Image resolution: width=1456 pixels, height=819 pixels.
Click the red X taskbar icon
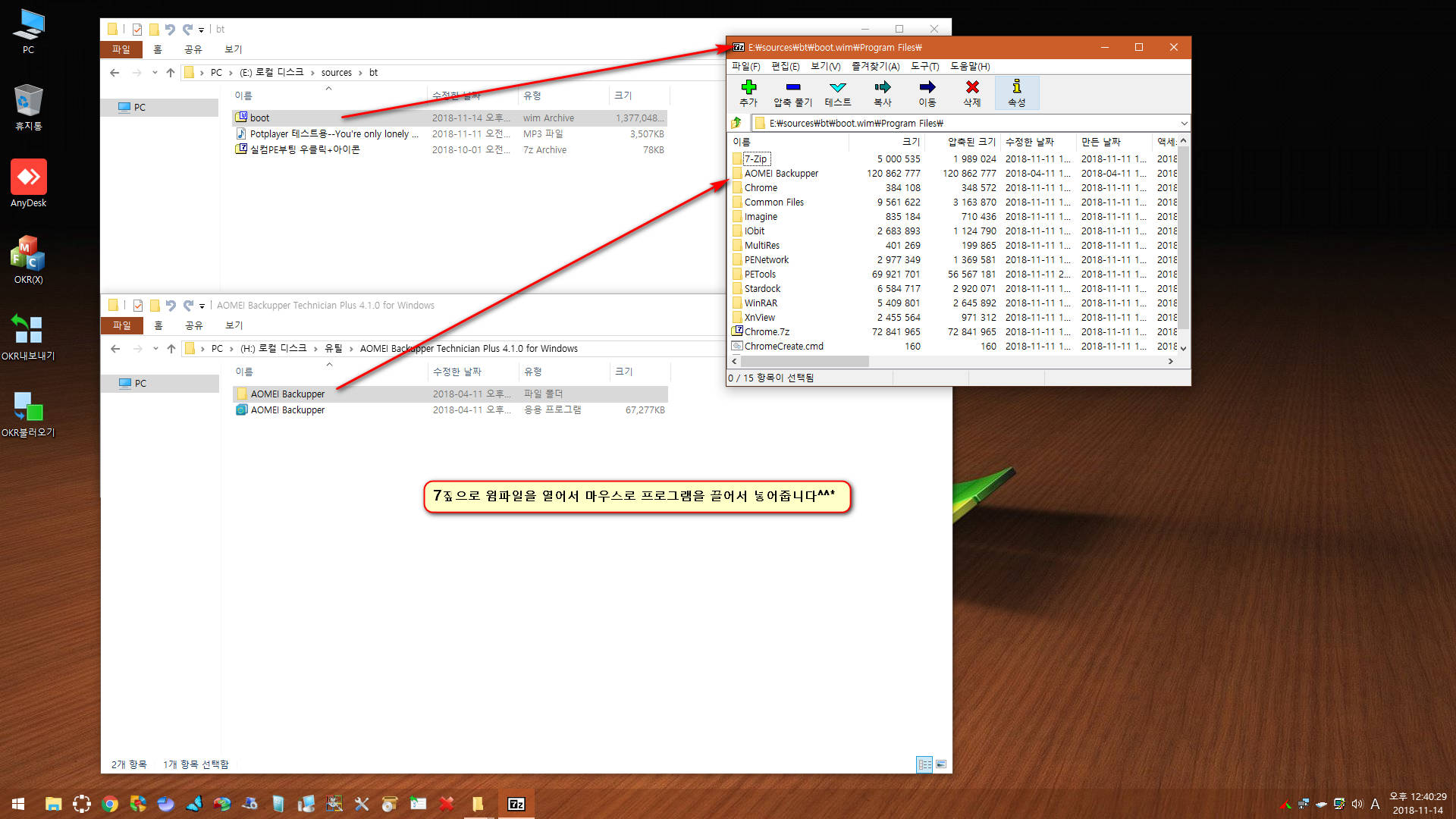(x=447, y=804)
